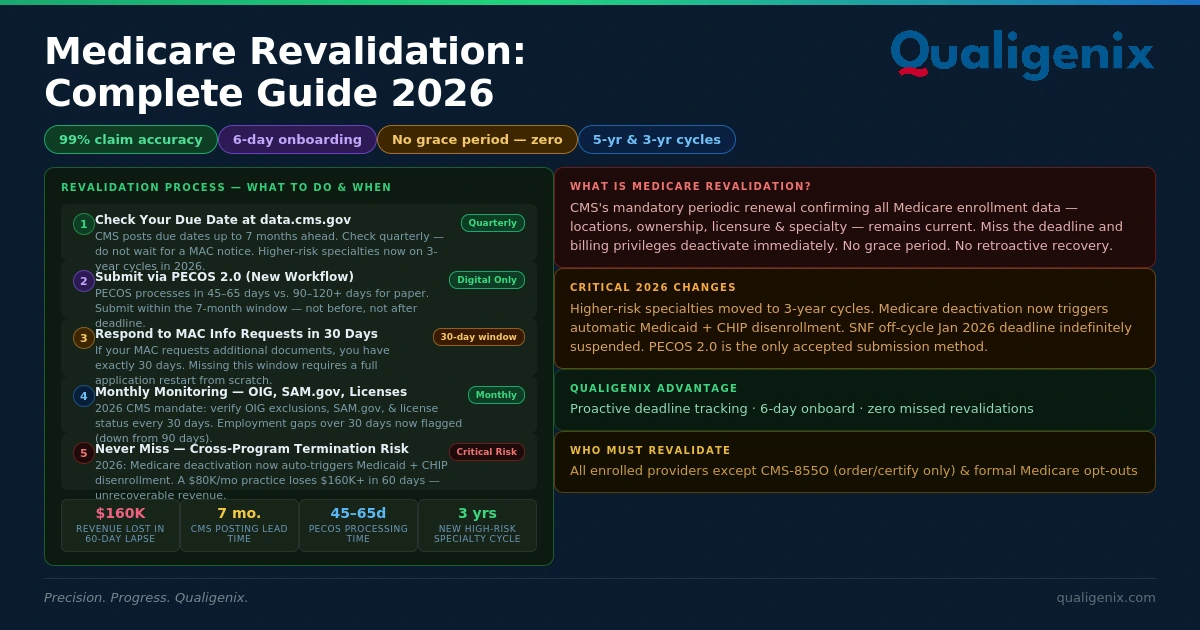Click the Digital Only badge

487,280
